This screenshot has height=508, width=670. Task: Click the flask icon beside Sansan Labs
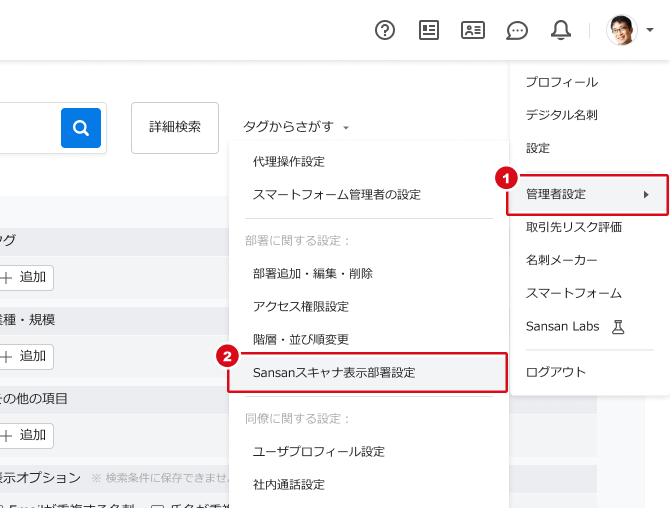point(617,327)
